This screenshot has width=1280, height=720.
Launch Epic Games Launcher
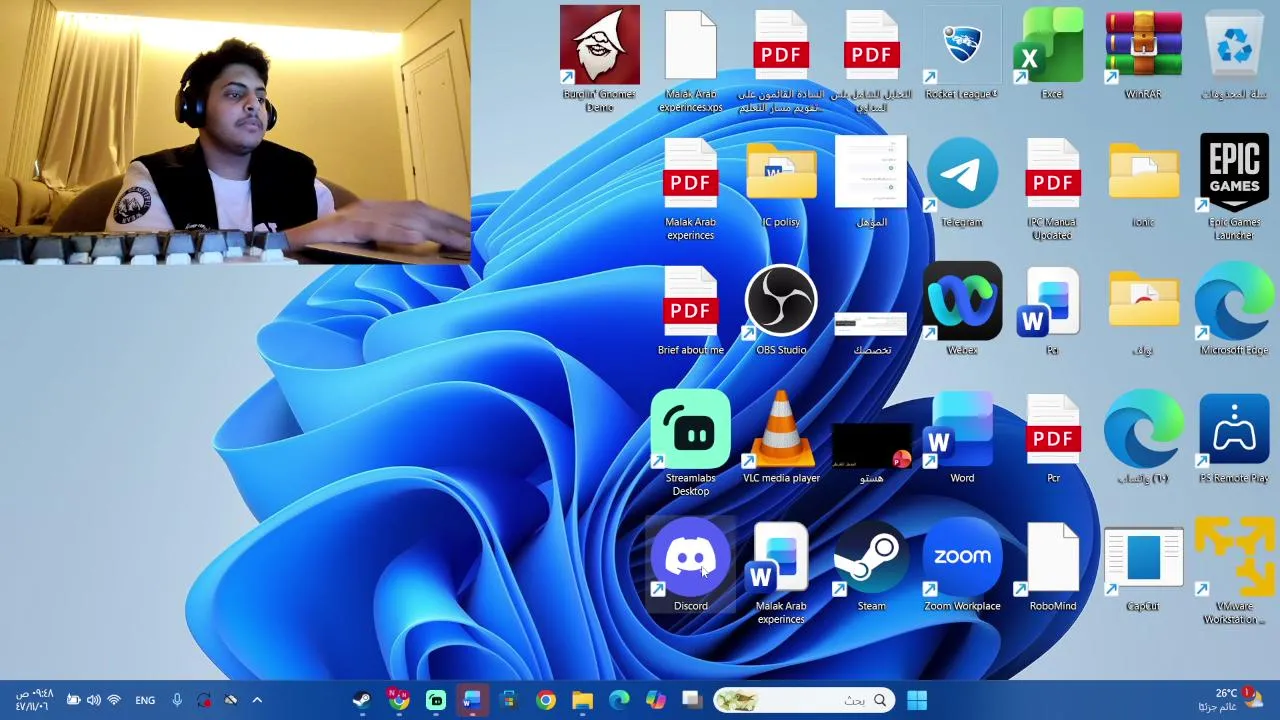[x=1234, y=188]
